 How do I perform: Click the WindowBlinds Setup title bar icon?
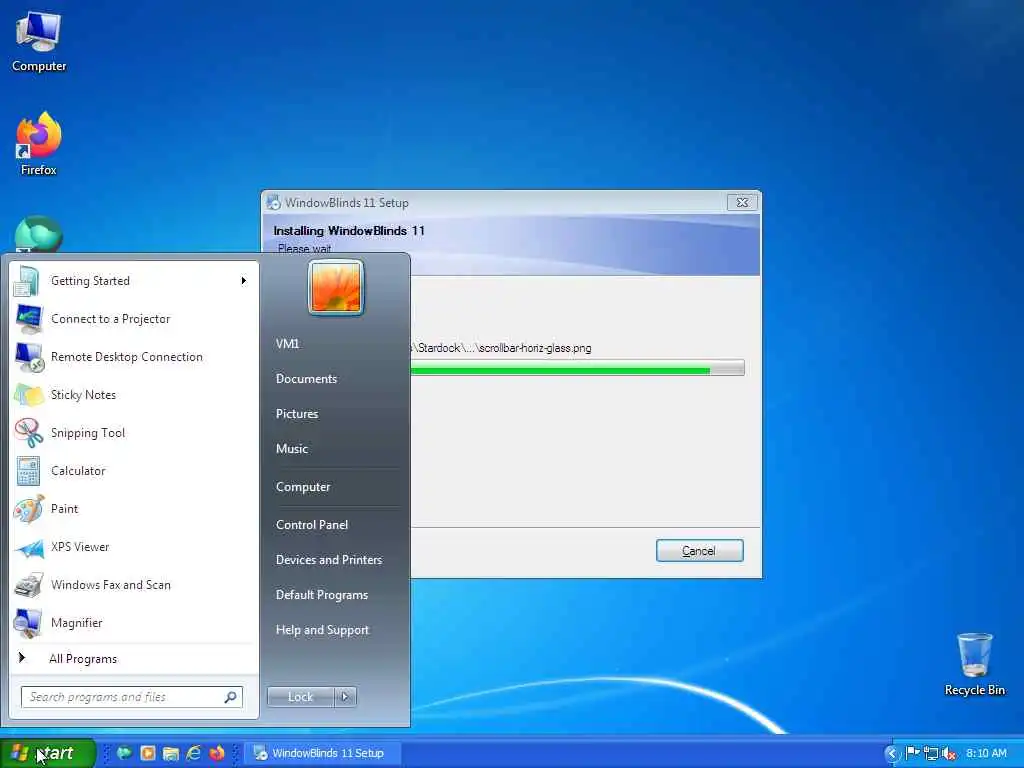(x=273, y=202)
